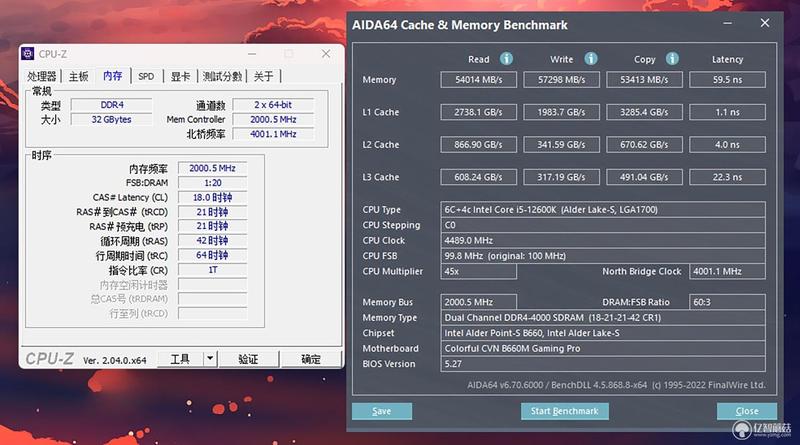This screenshot has width=800, height=445.
Task: Click the L2 Cache Copy value 670.62 GB/s
Action: click(644, 144)
